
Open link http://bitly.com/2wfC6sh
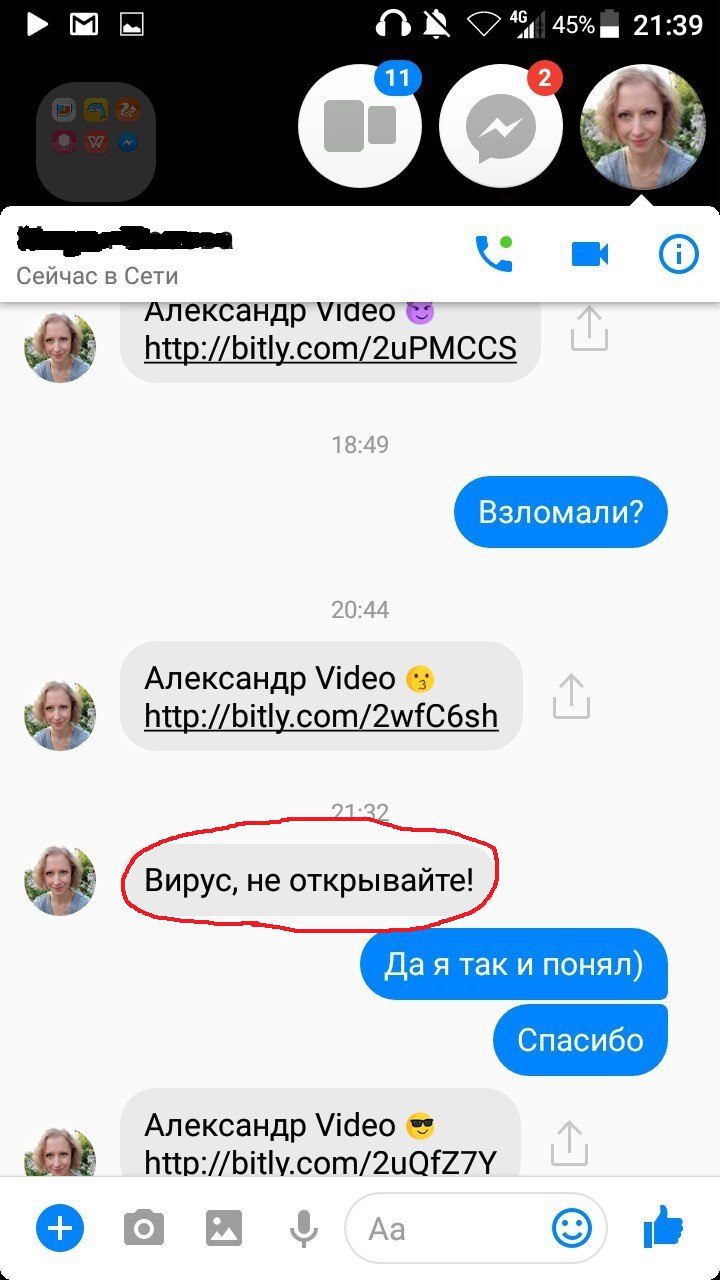(x=321, y=716)
